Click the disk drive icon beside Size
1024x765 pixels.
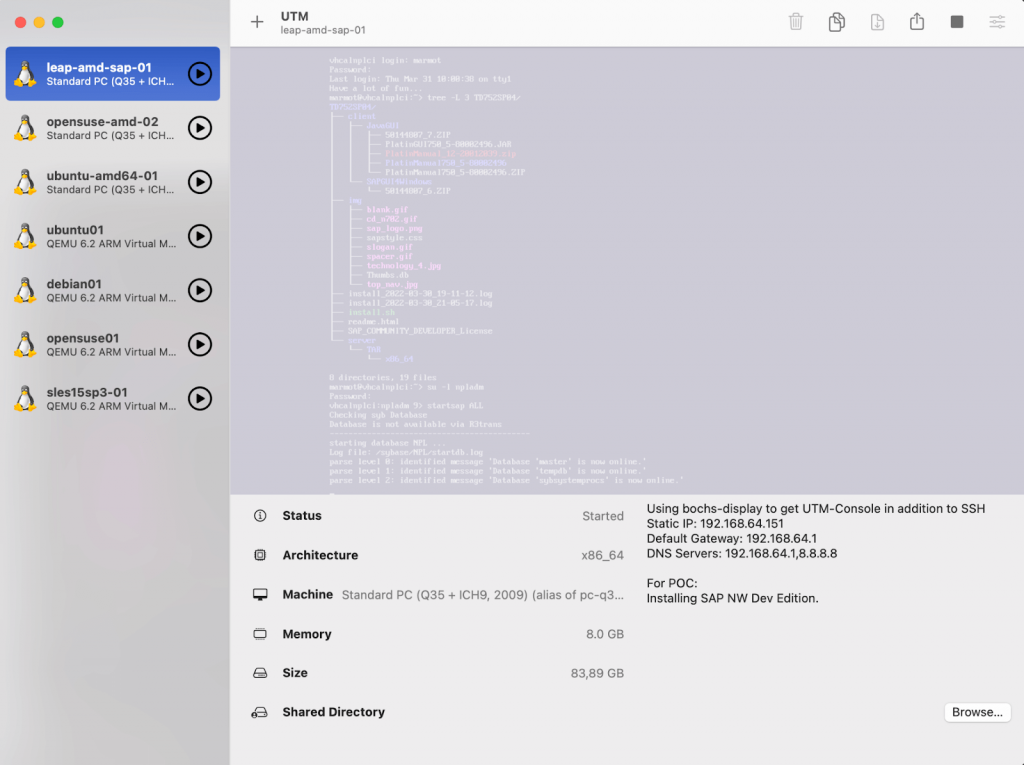point(260,673)
